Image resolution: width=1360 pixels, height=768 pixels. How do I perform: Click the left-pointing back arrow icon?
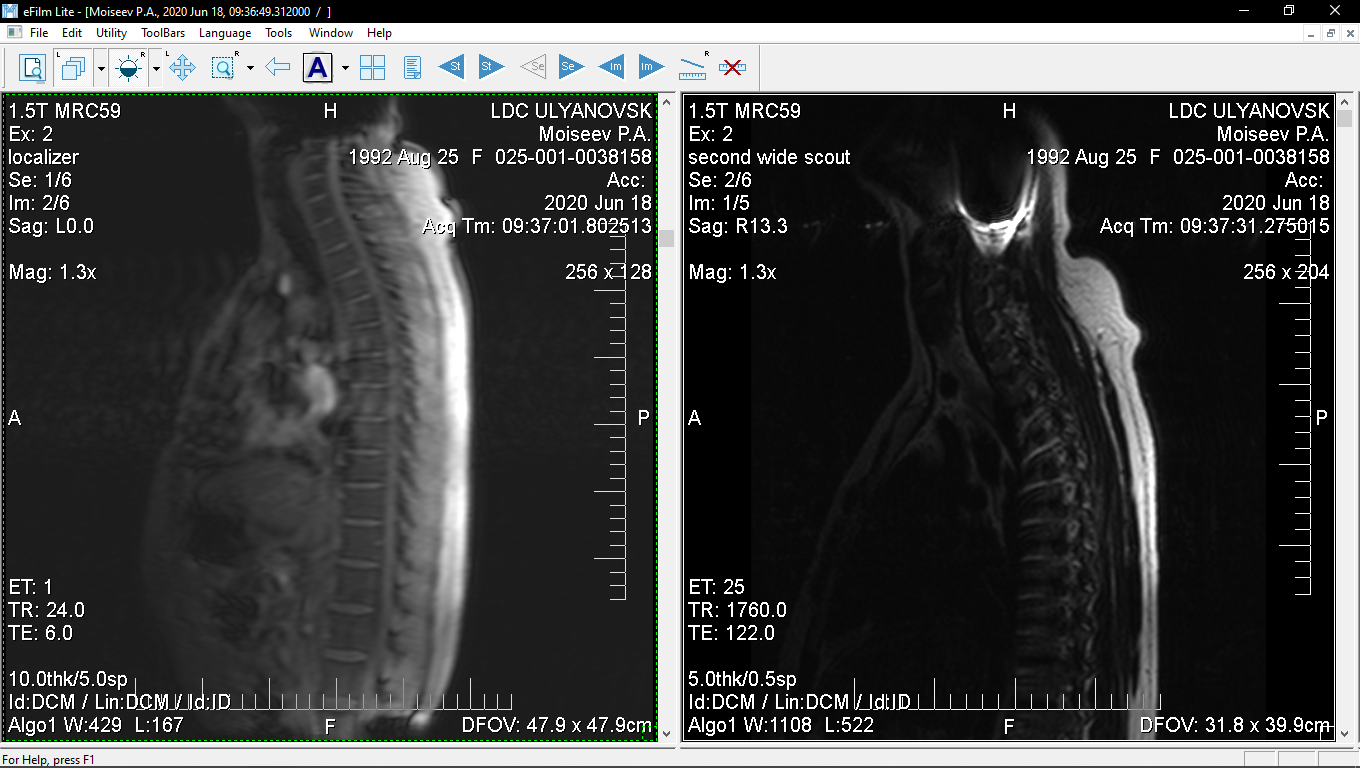click(277, 68)
